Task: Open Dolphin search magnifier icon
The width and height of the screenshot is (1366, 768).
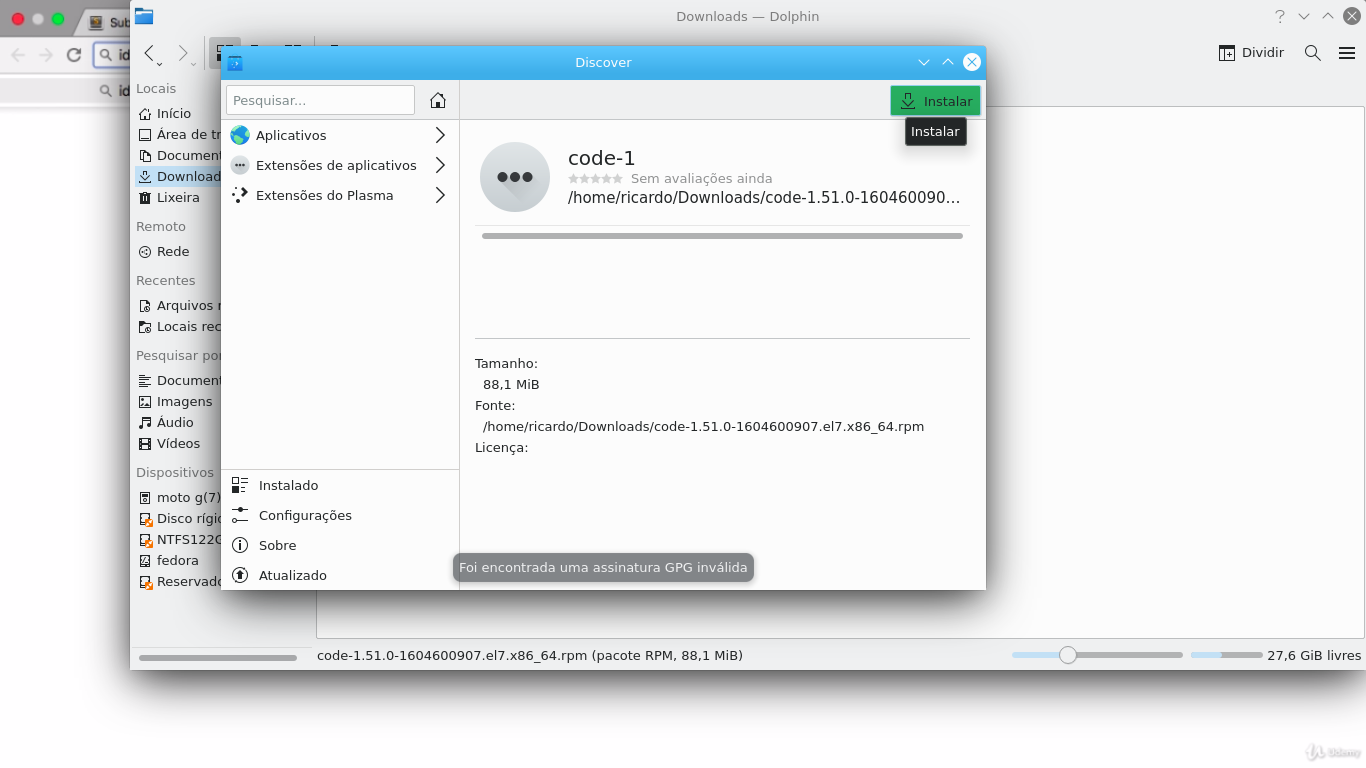Action: tap(1313, 52)
